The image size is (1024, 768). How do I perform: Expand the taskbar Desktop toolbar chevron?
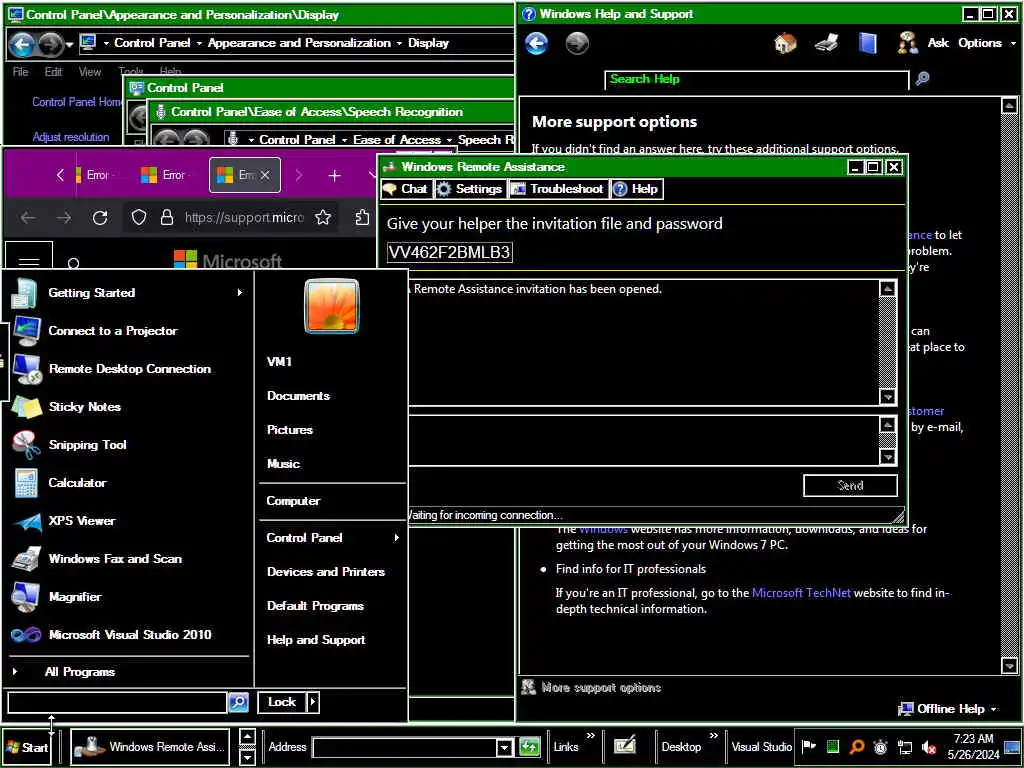click(713, 737)
